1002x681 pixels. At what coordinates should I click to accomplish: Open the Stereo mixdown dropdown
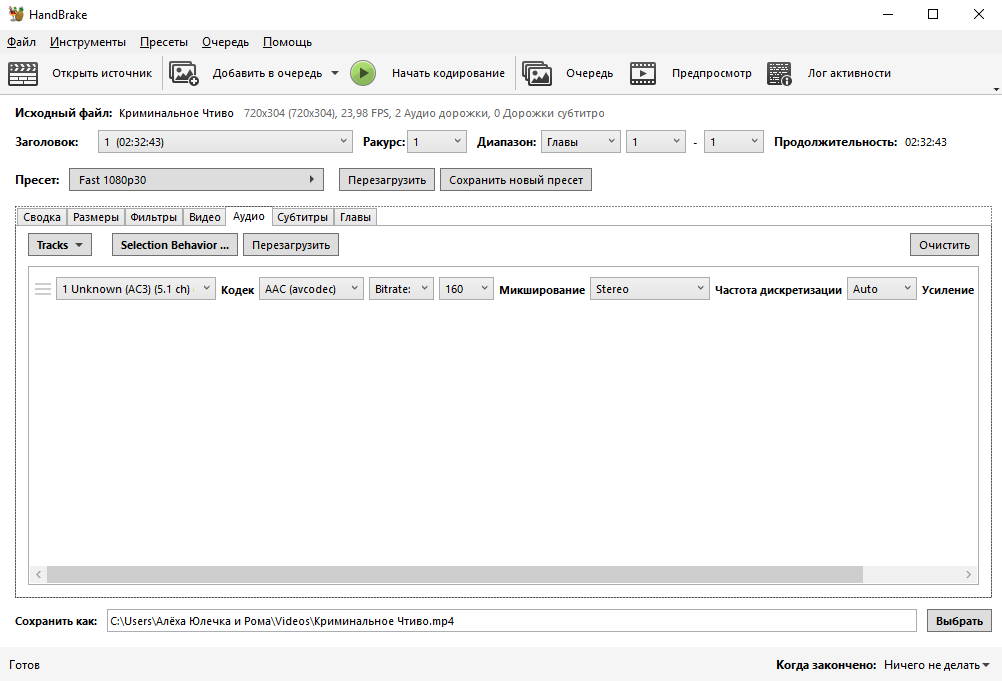(649, 289)
